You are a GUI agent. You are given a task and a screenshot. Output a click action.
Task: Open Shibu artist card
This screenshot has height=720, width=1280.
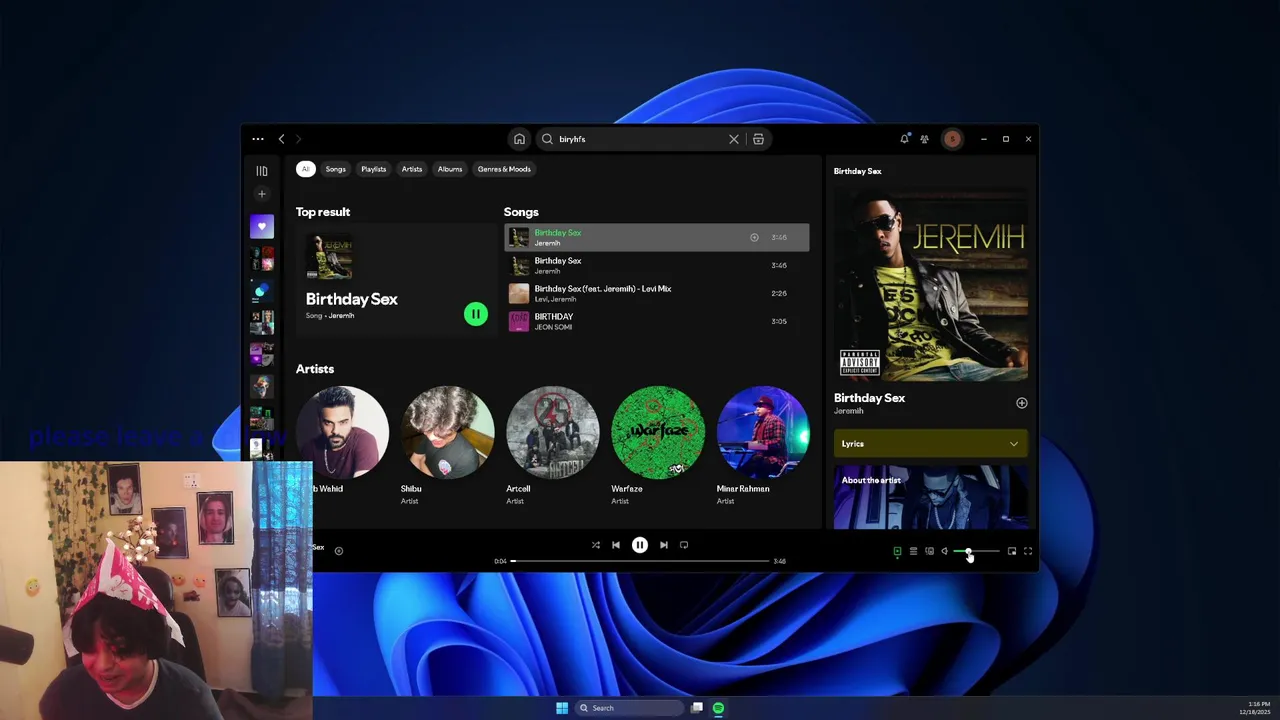pos(447,445)
